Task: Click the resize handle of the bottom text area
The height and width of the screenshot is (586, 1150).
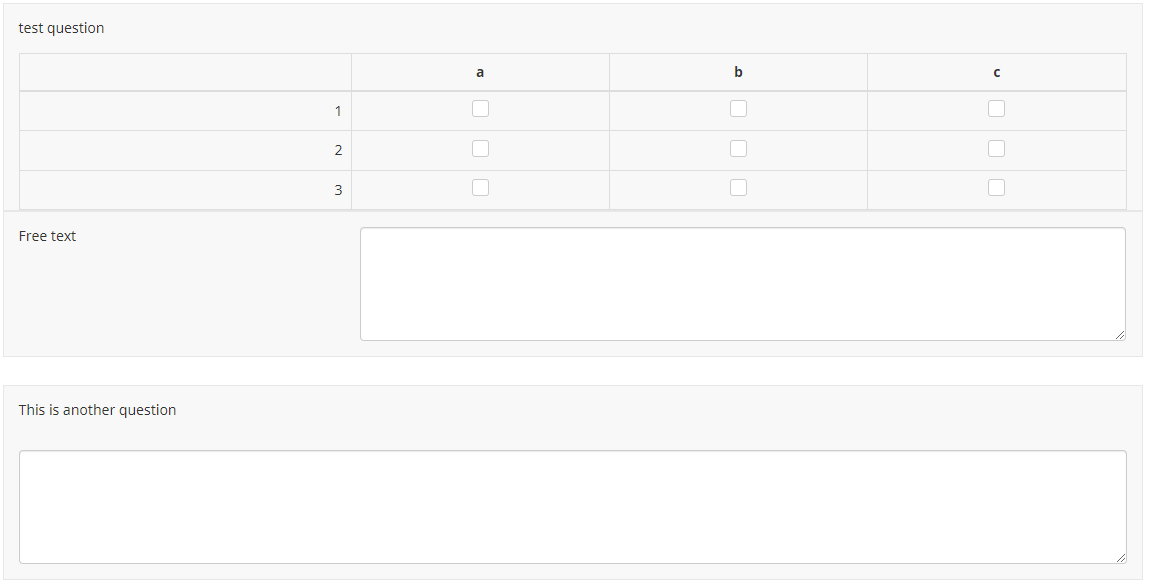Action: [x=1120, y=558]
